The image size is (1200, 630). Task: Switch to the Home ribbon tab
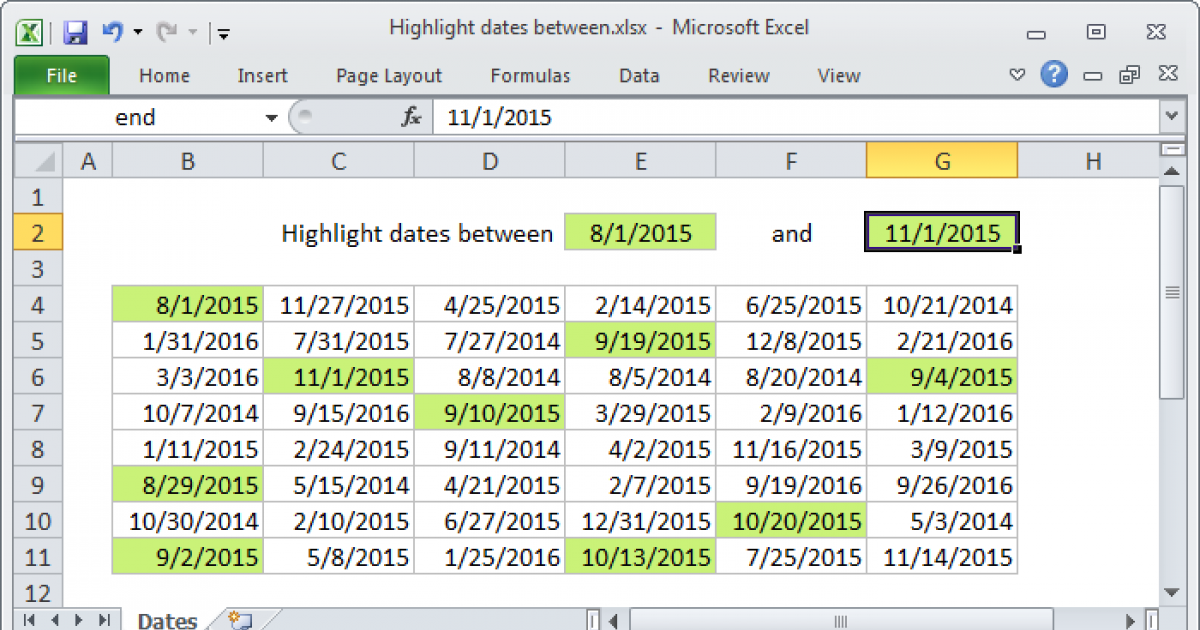click(164, 76)
